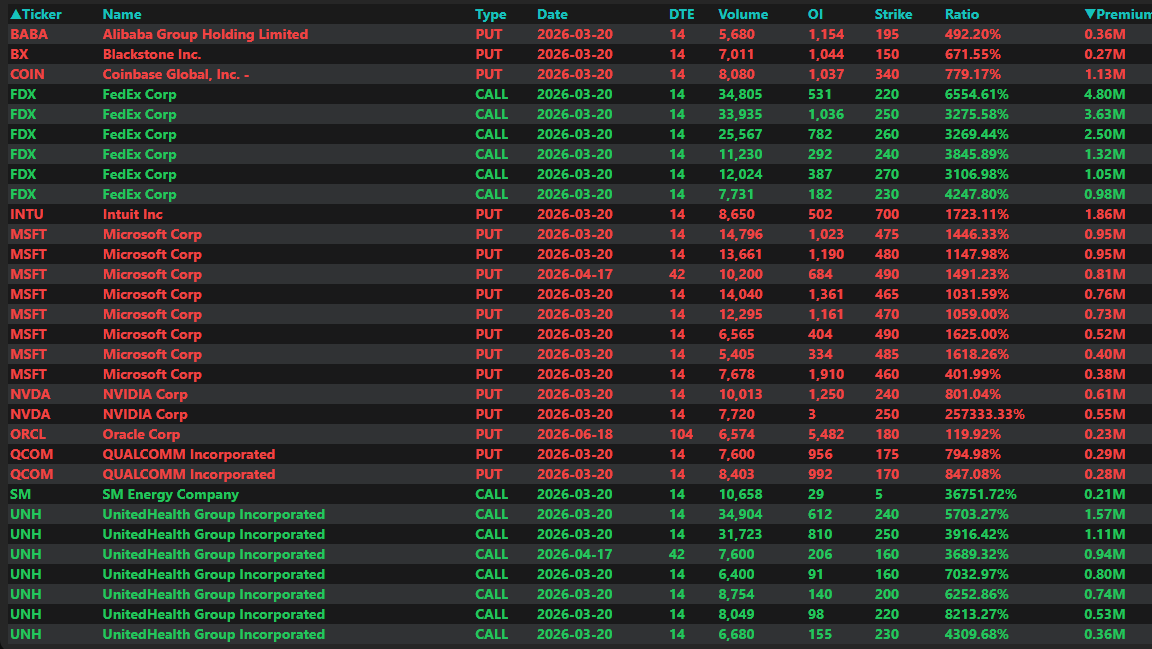Viewport: 1152px width, 649px height.
Task: Select the COIN ticker cell
Action: tap(27, 73)
